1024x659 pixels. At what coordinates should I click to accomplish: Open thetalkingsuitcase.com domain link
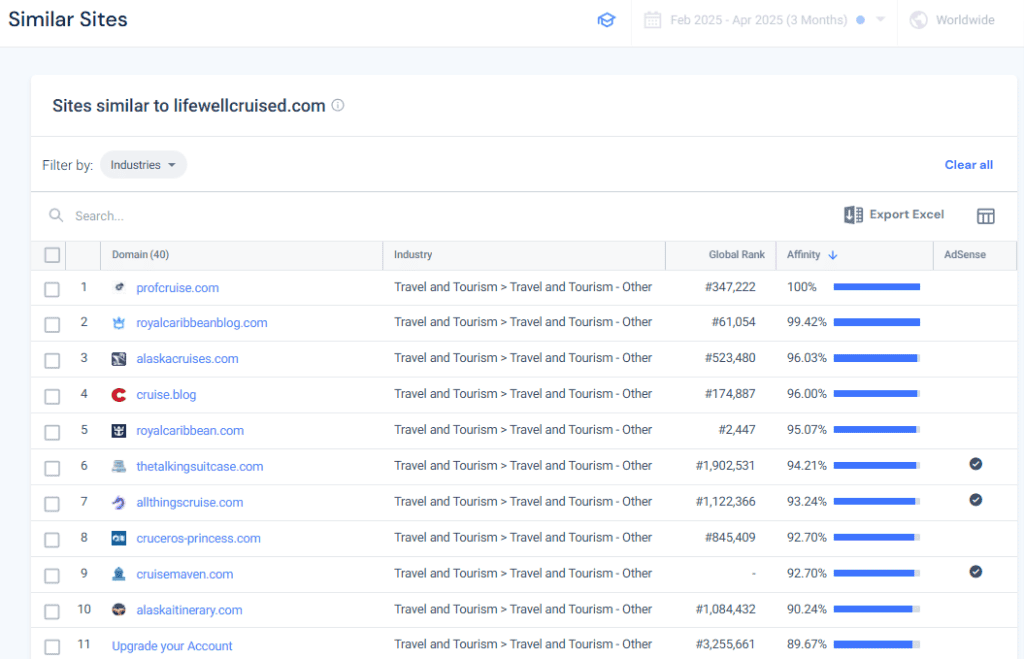pyautogui.click(x=200, y=466)
